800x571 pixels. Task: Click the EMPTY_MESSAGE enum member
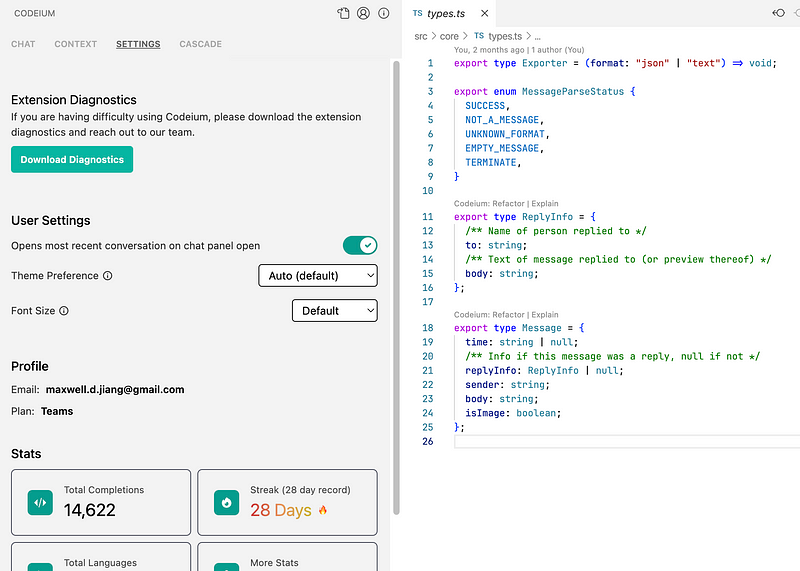[502, 148]
